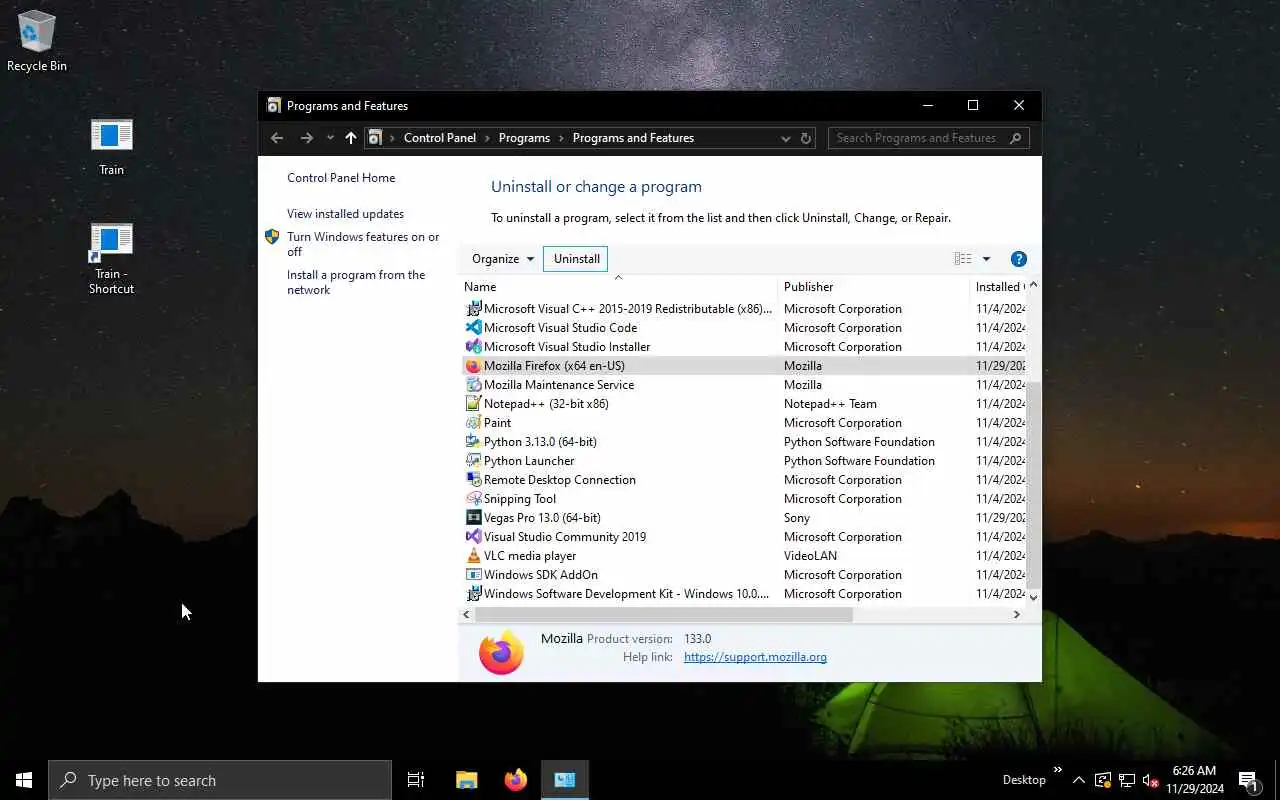Open the Help question mark icon
This screenshot has height=800, width=1280.
pos(1019,259)
